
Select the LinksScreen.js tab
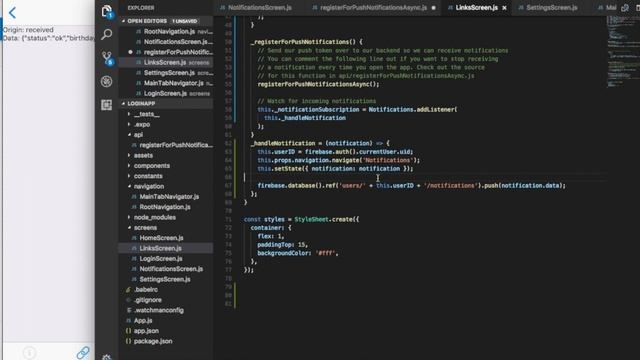pyautogui.click(x=476, y=8)
